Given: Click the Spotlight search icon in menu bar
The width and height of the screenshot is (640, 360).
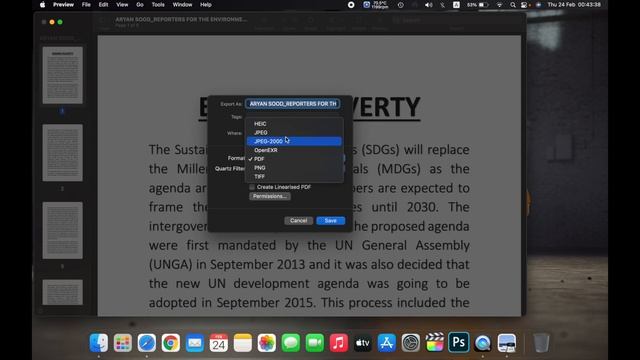Looking at the screenshot, I should point(513,5).
